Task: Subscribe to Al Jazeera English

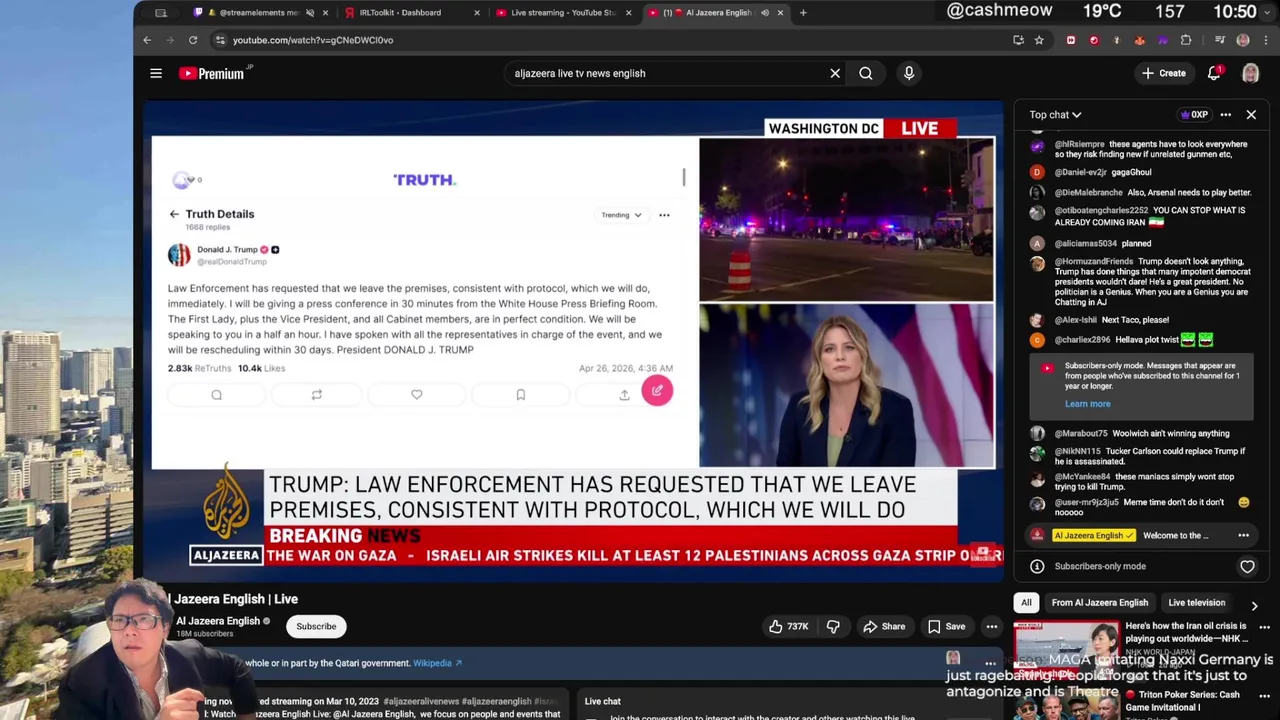Action: [x=316, y=626]
